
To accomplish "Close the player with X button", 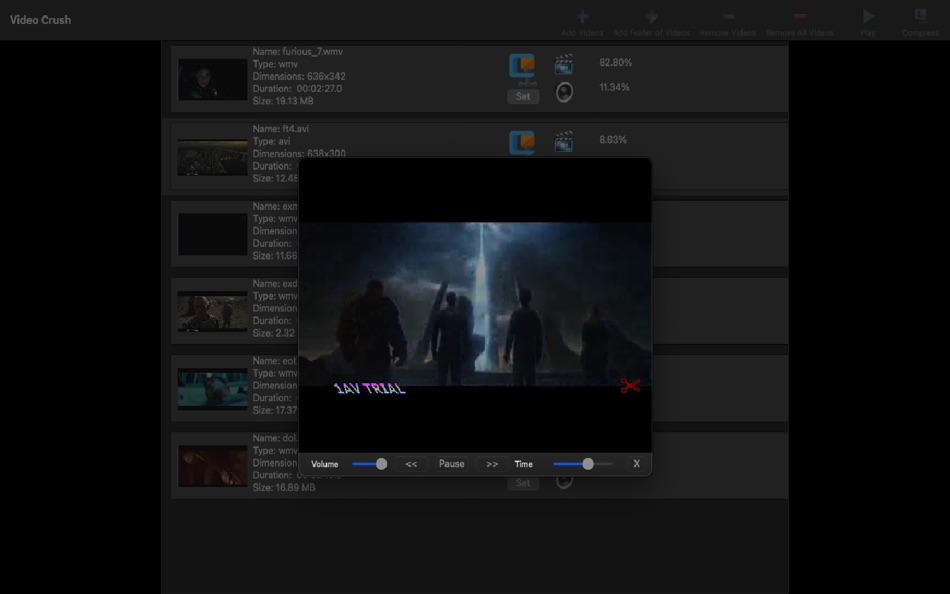I will [636, 464].
